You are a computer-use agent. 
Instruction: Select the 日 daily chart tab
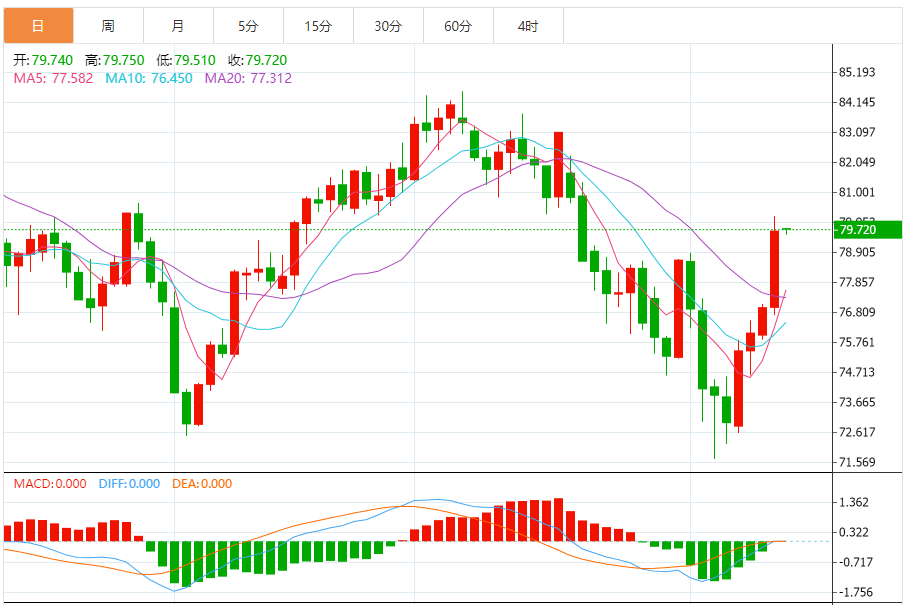[38, 25]
